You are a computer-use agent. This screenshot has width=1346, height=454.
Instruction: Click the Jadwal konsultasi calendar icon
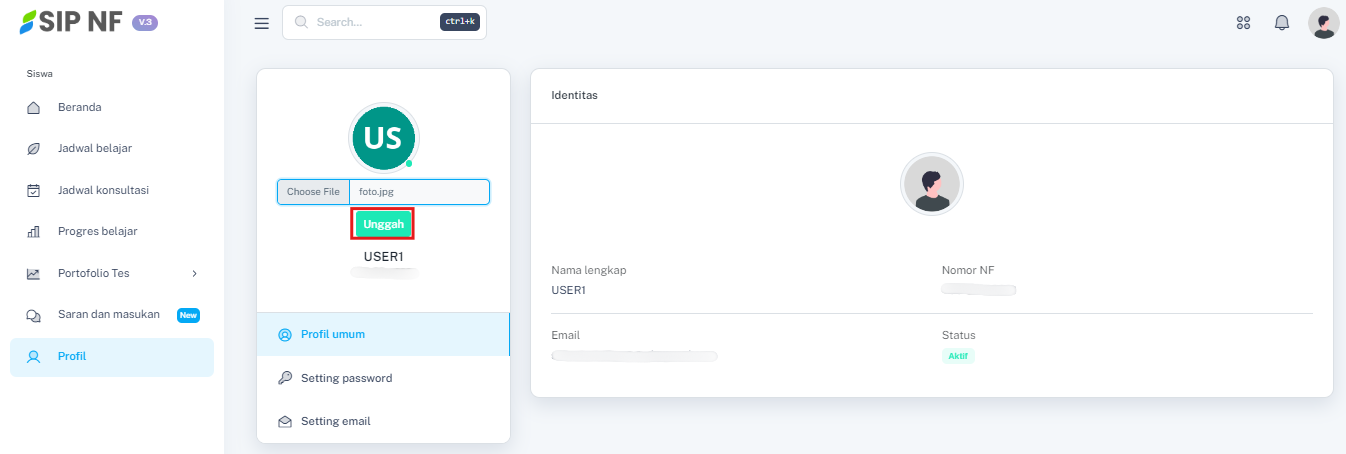[33, 190]
